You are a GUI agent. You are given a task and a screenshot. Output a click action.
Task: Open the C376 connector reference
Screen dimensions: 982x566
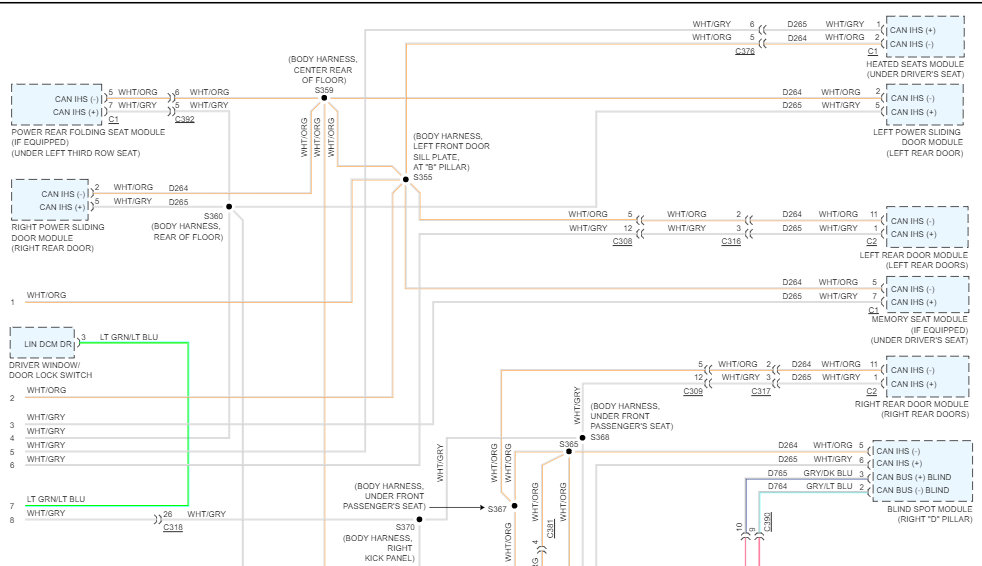(745, 51)
